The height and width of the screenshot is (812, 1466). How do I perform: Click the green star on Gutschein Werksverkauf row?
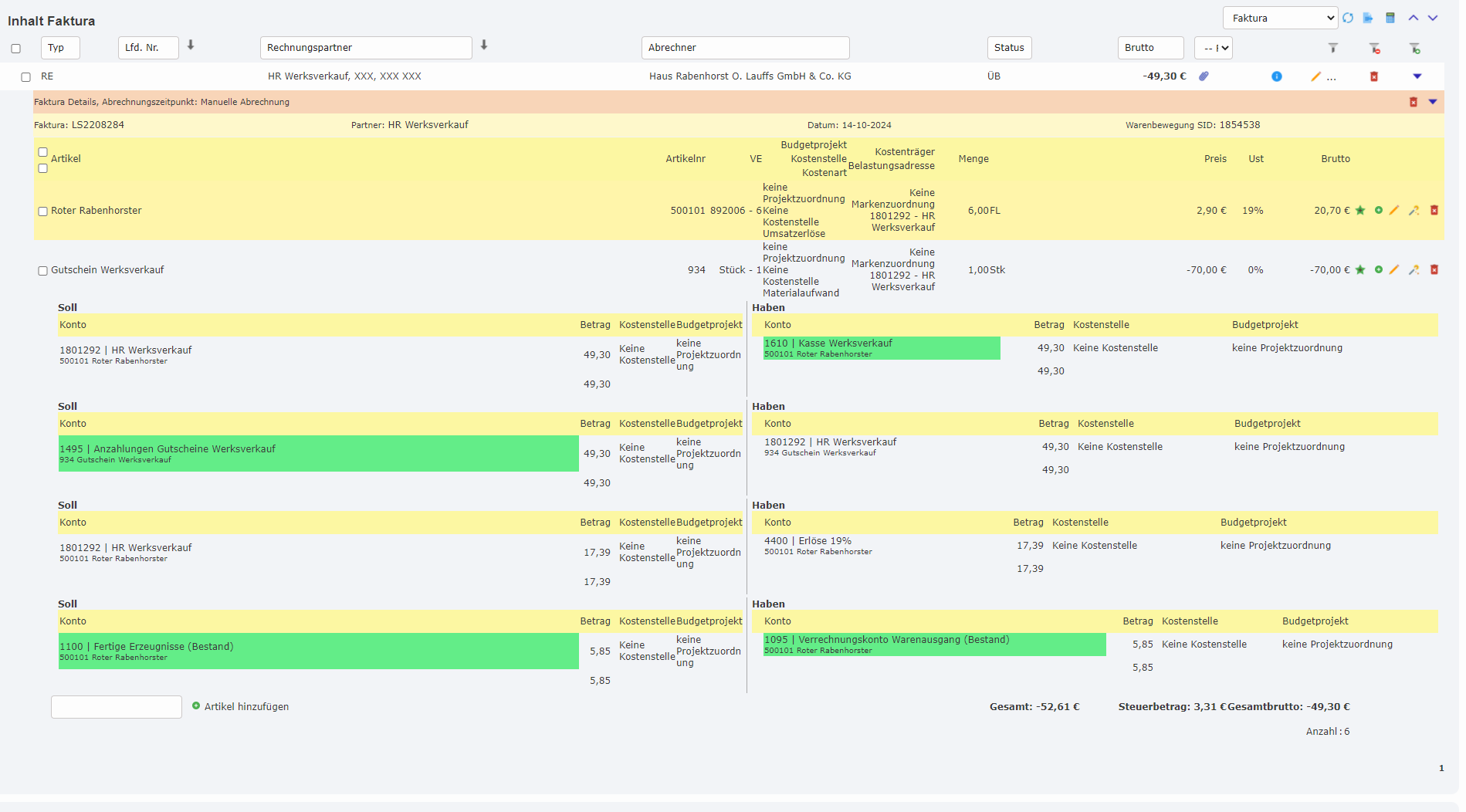(x=1360, y=269)
